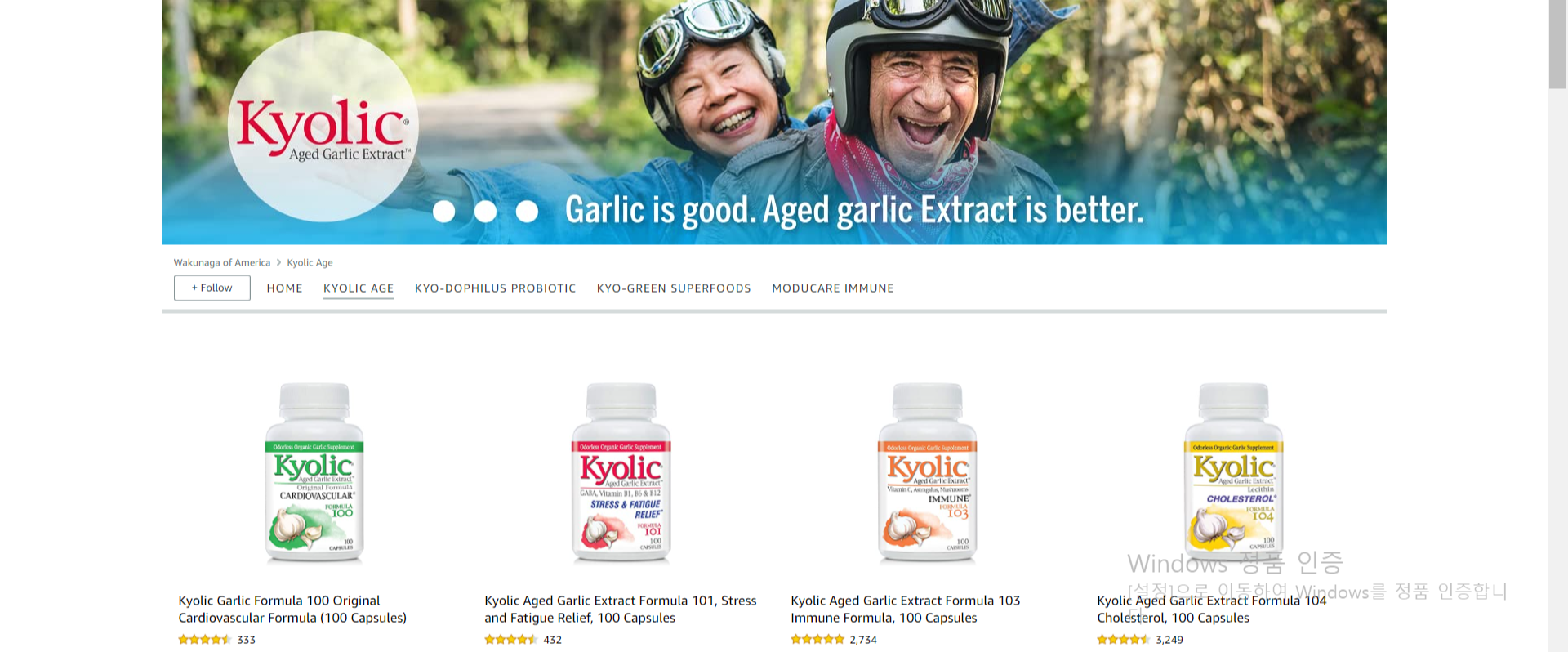The image size is (1568, 652).
Task: Open Formula 100 Cardiovascular bottle image
Action: (314, 472)
